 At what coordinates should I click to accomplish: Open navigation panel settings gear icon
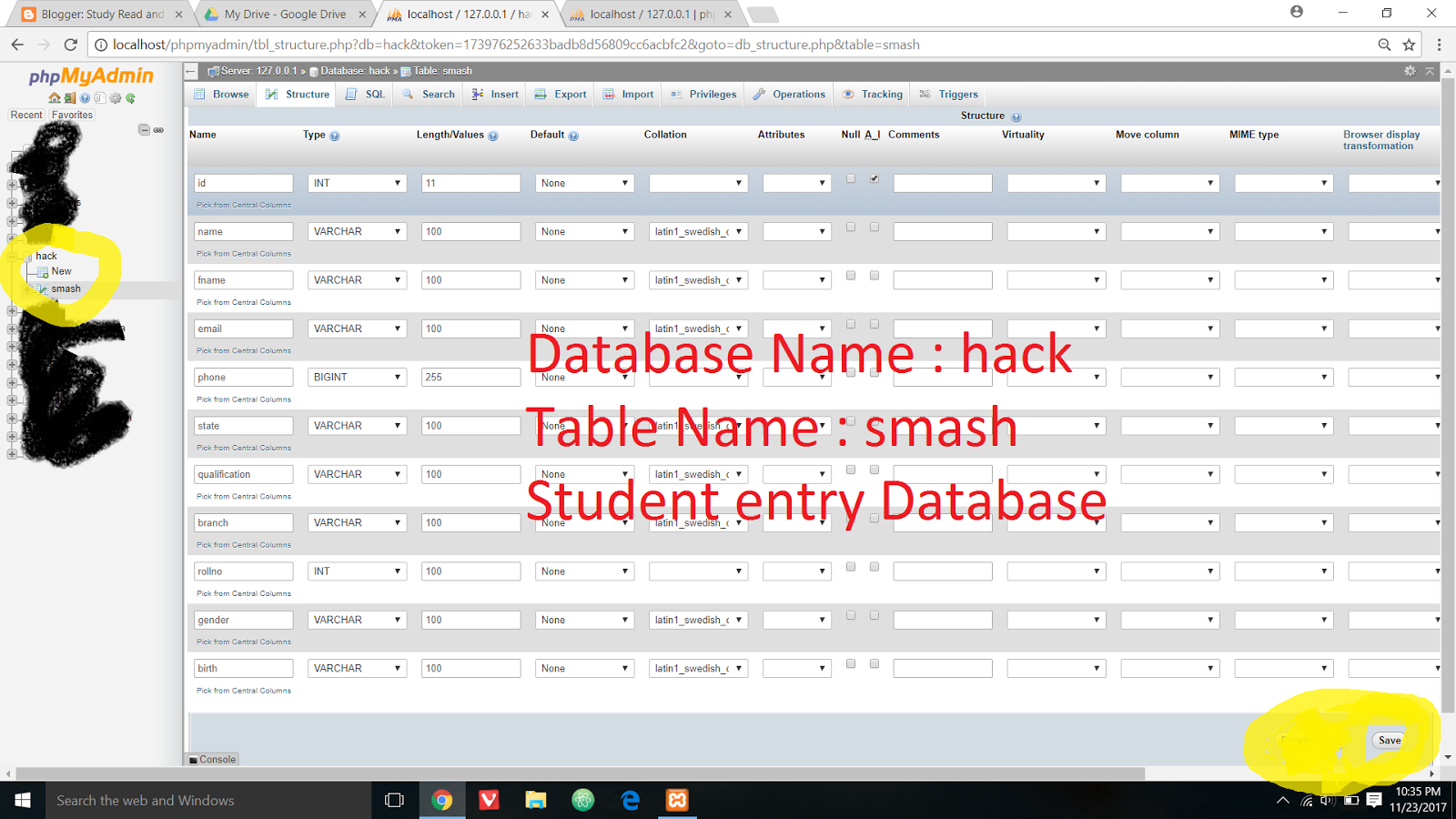(x=116, y=98)
